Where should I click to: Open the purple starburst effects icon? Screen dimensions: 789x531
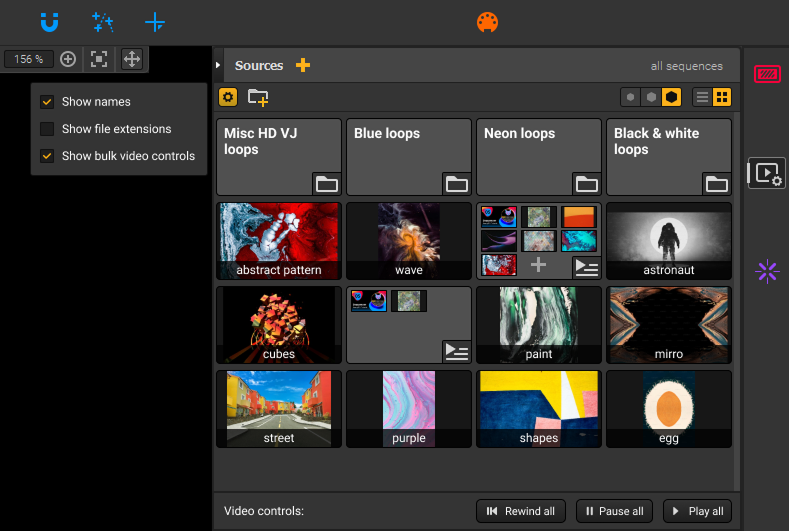tap(767, 271)
